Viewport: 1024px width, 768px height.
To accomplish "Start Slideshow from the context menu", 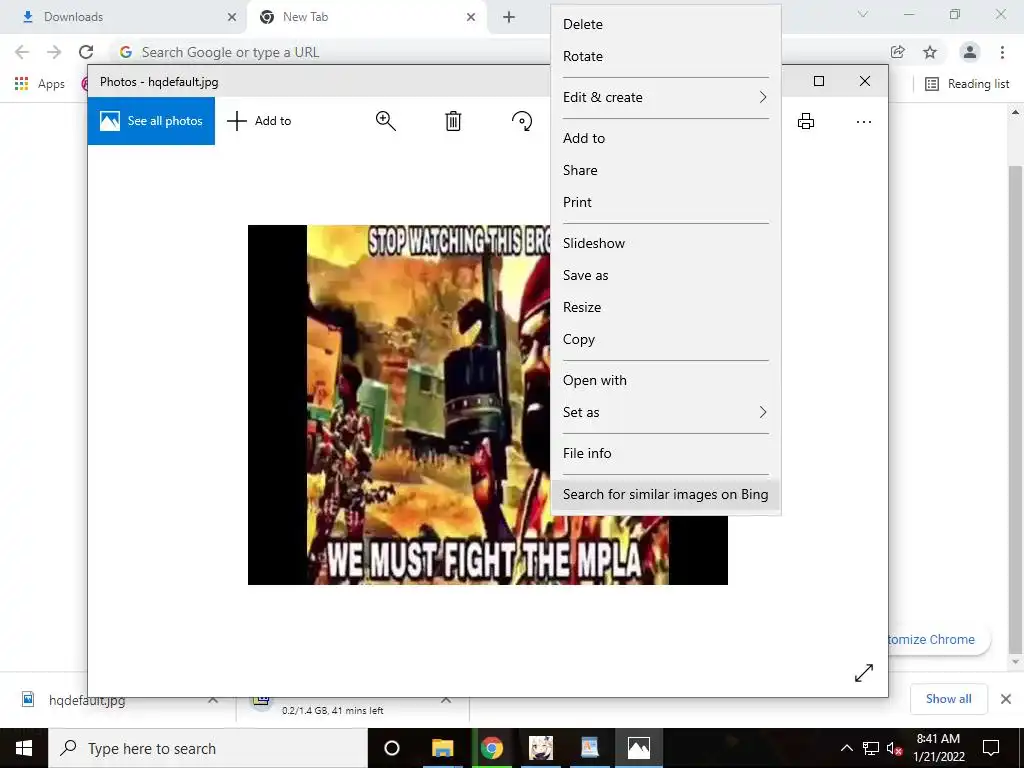I will click(665, 244).
